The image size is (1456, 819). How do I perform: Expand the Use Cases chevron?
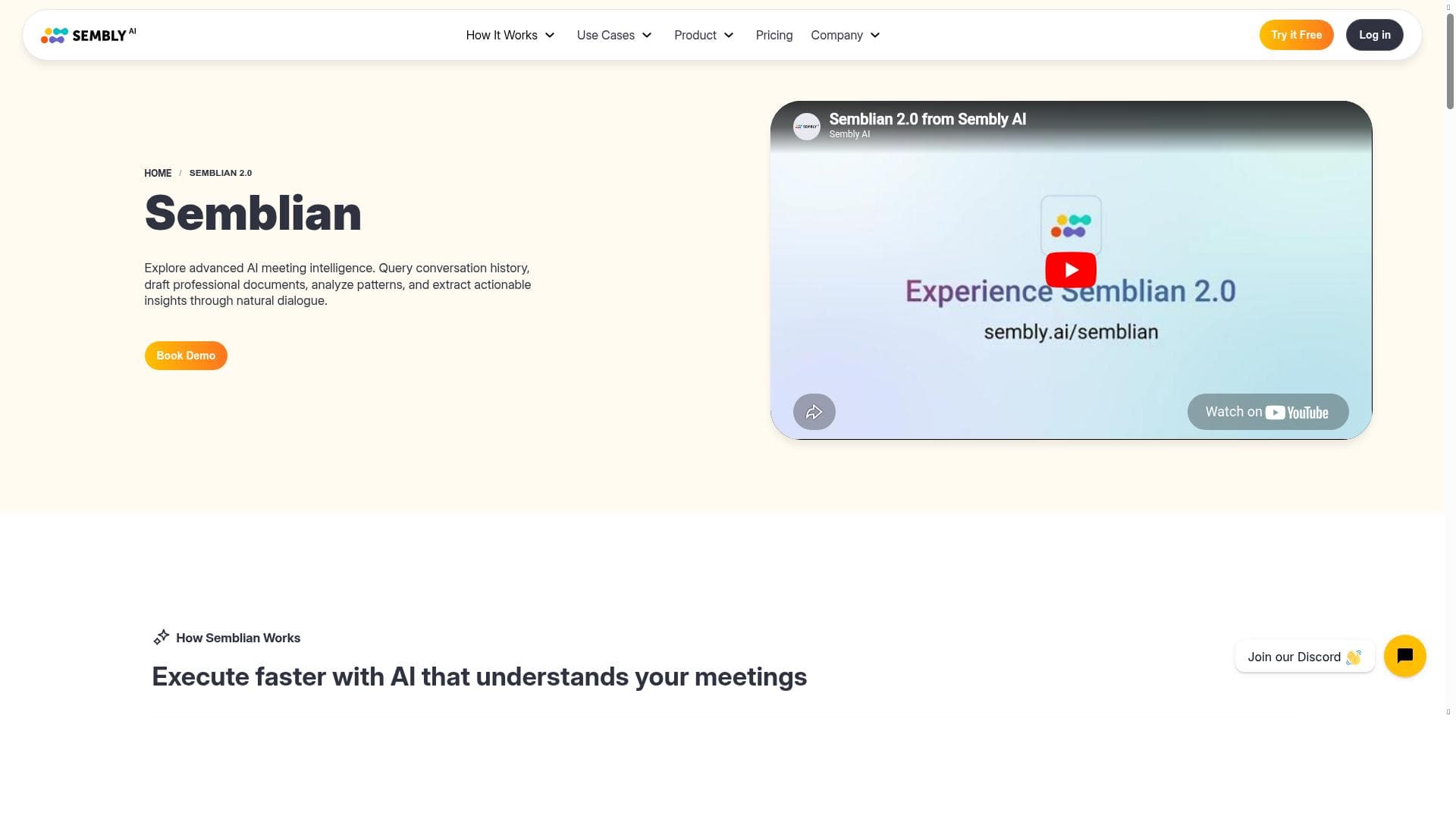647,35
